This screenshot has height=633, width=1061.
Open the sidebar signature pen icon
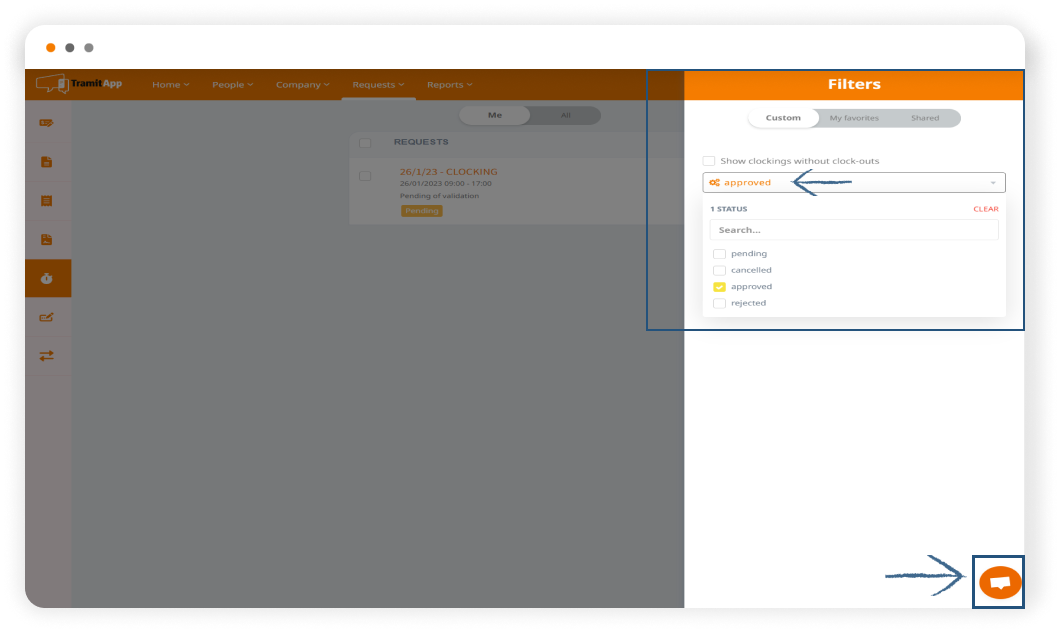47,317
